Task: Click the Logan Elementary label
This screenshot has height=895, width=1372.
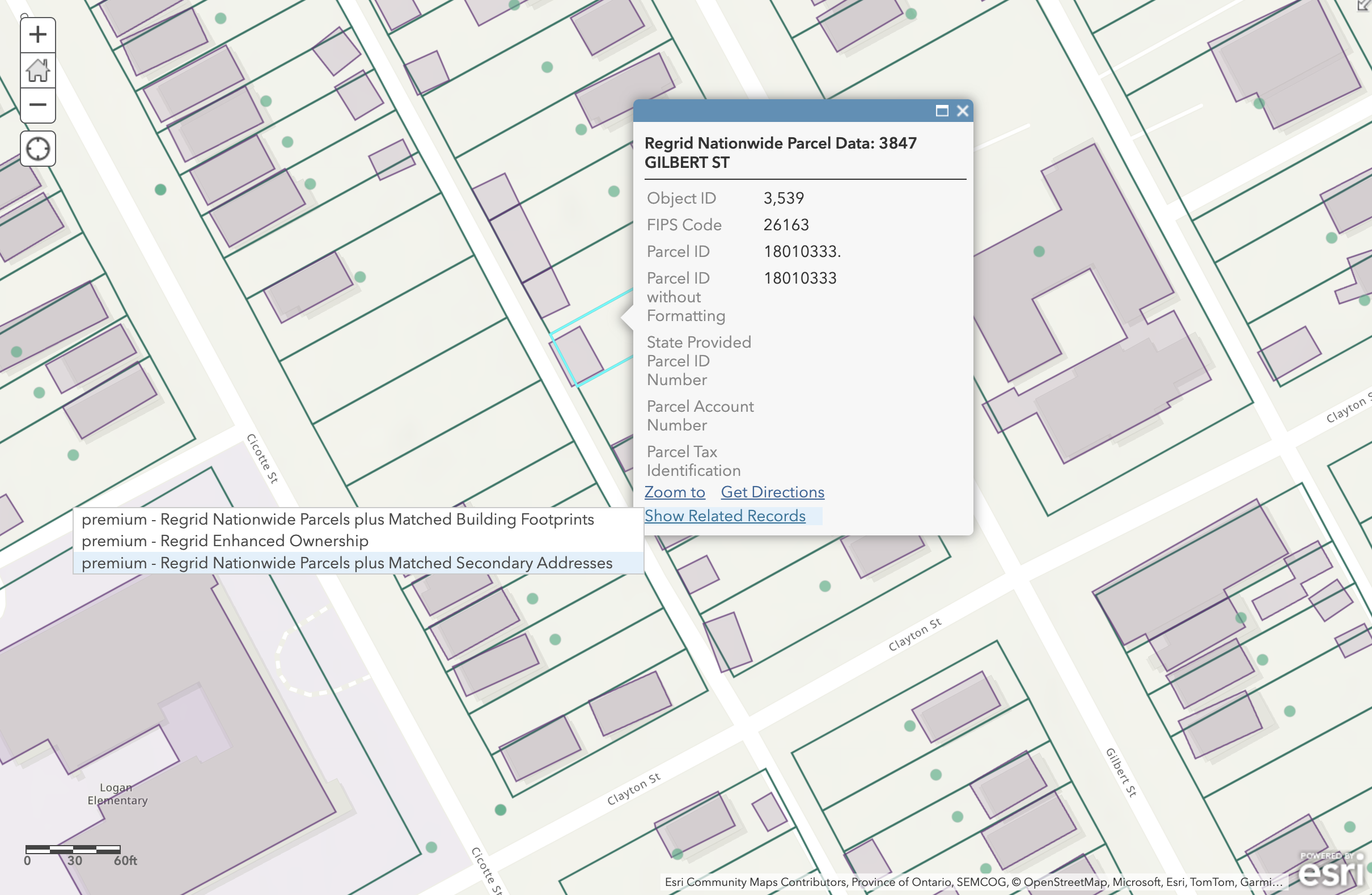Action: [117, 793]
